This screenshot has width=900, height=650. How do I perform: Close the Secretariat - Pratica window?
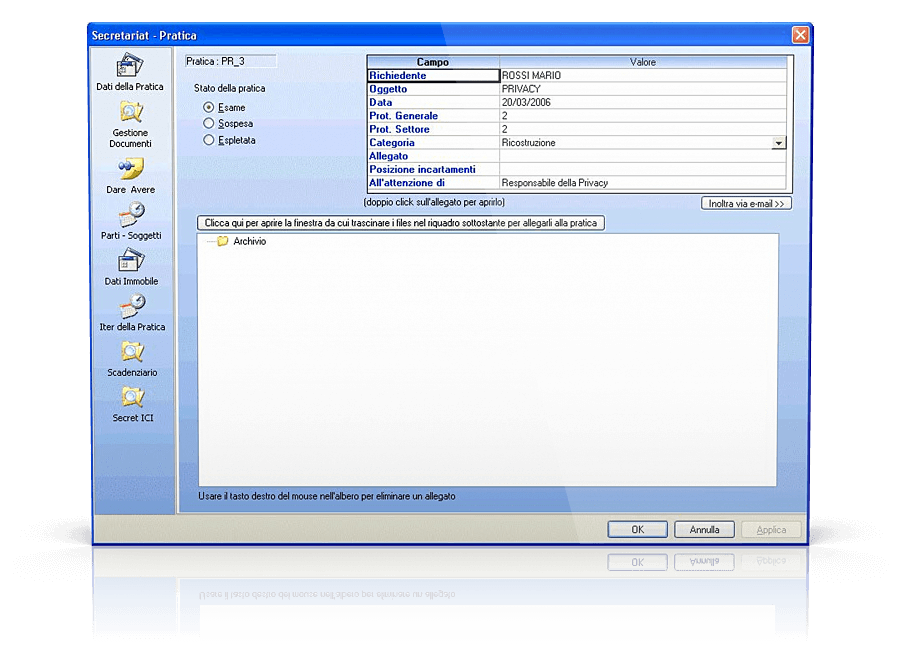tap(800, 36)
